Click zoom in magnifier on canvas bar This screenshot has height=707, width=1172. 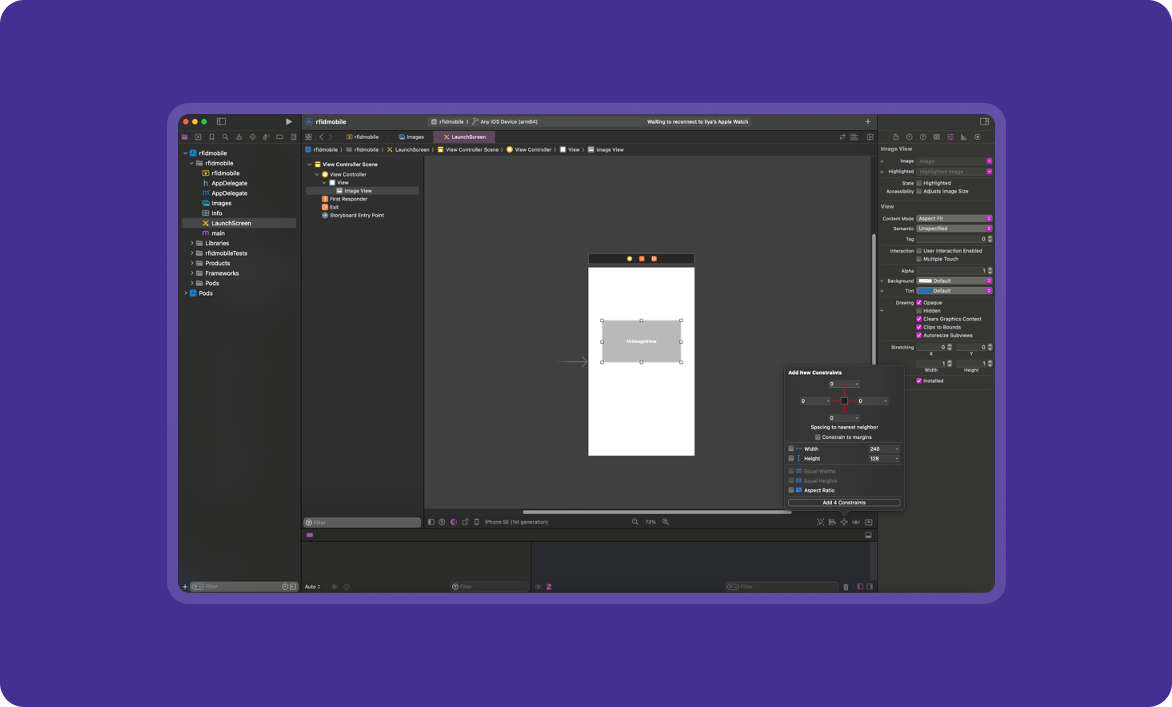tap(665, 522)
